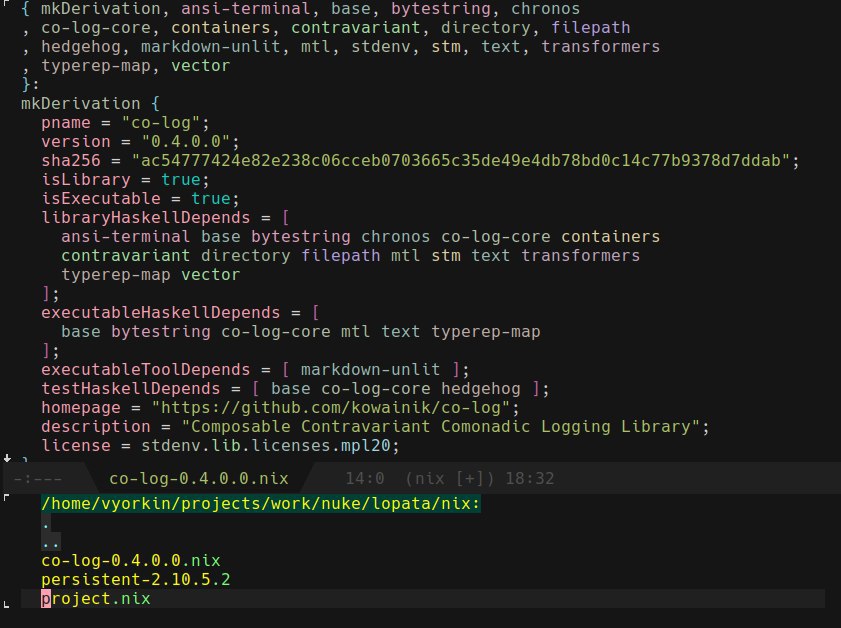Click markdown-unlit in executableToolDepends list
The image size is (841, 628).
pos(370,370)
